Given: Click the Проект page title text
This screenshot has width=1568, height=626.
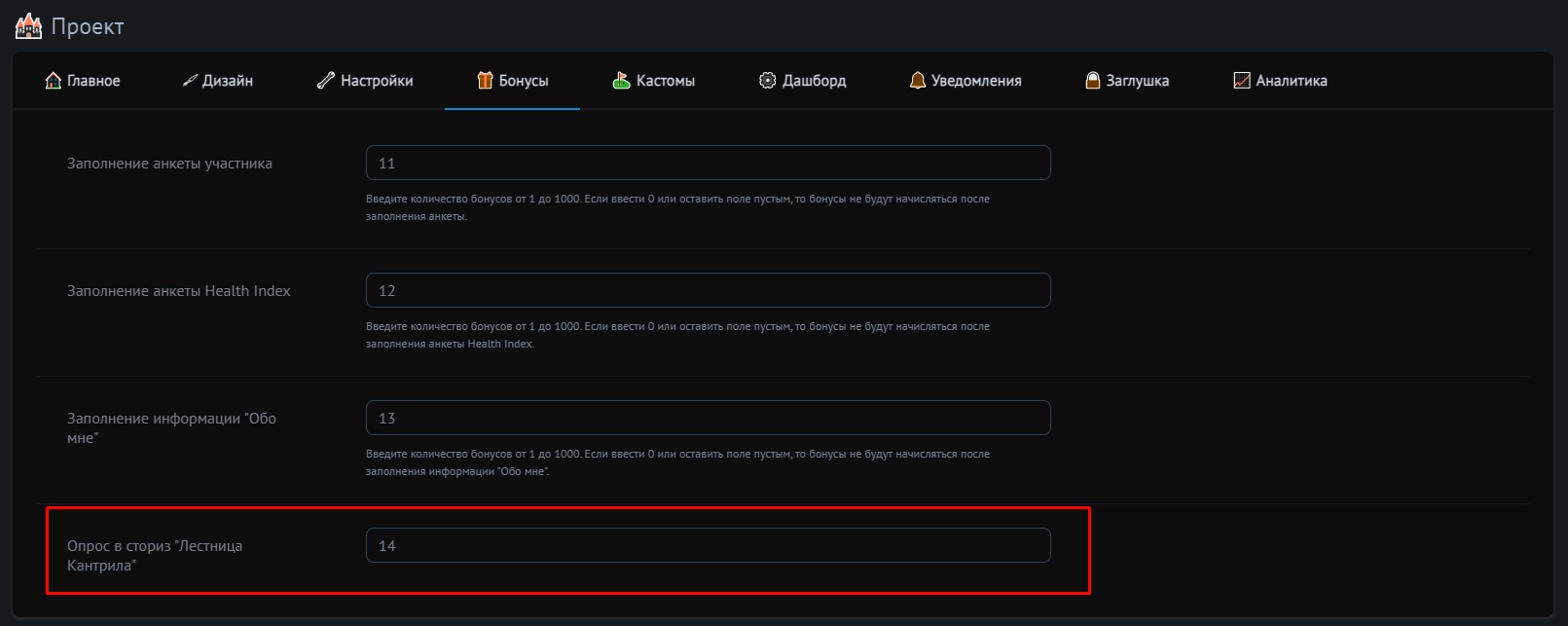Looking at the screenshot, I should tap(88, 26).
